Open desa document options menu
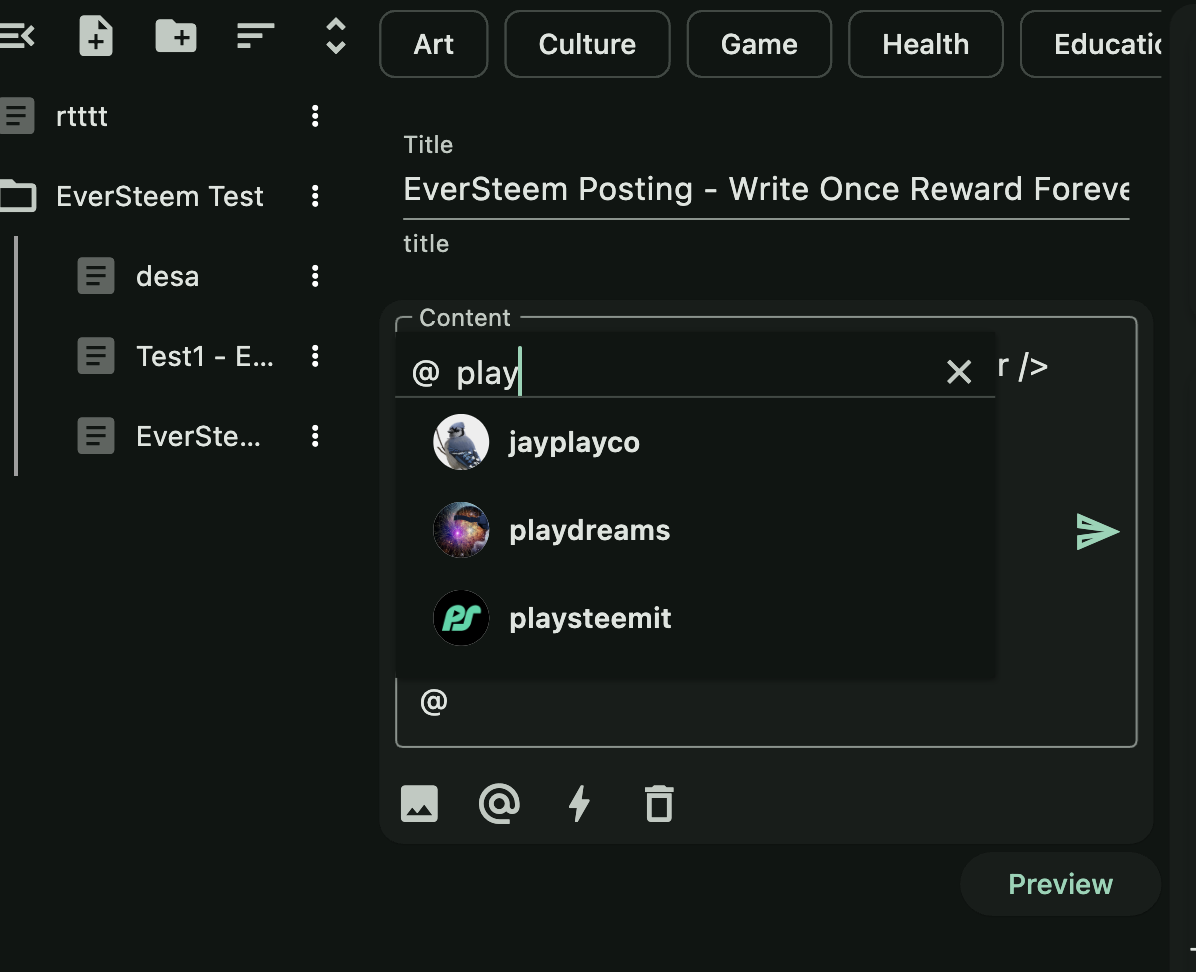The height and width of the screenshot is (972, 1196). point(315,276)
